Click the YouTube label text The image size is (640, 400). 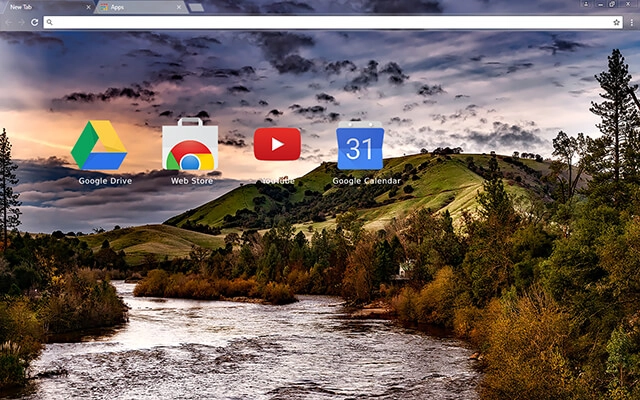(x=278, y=181)
